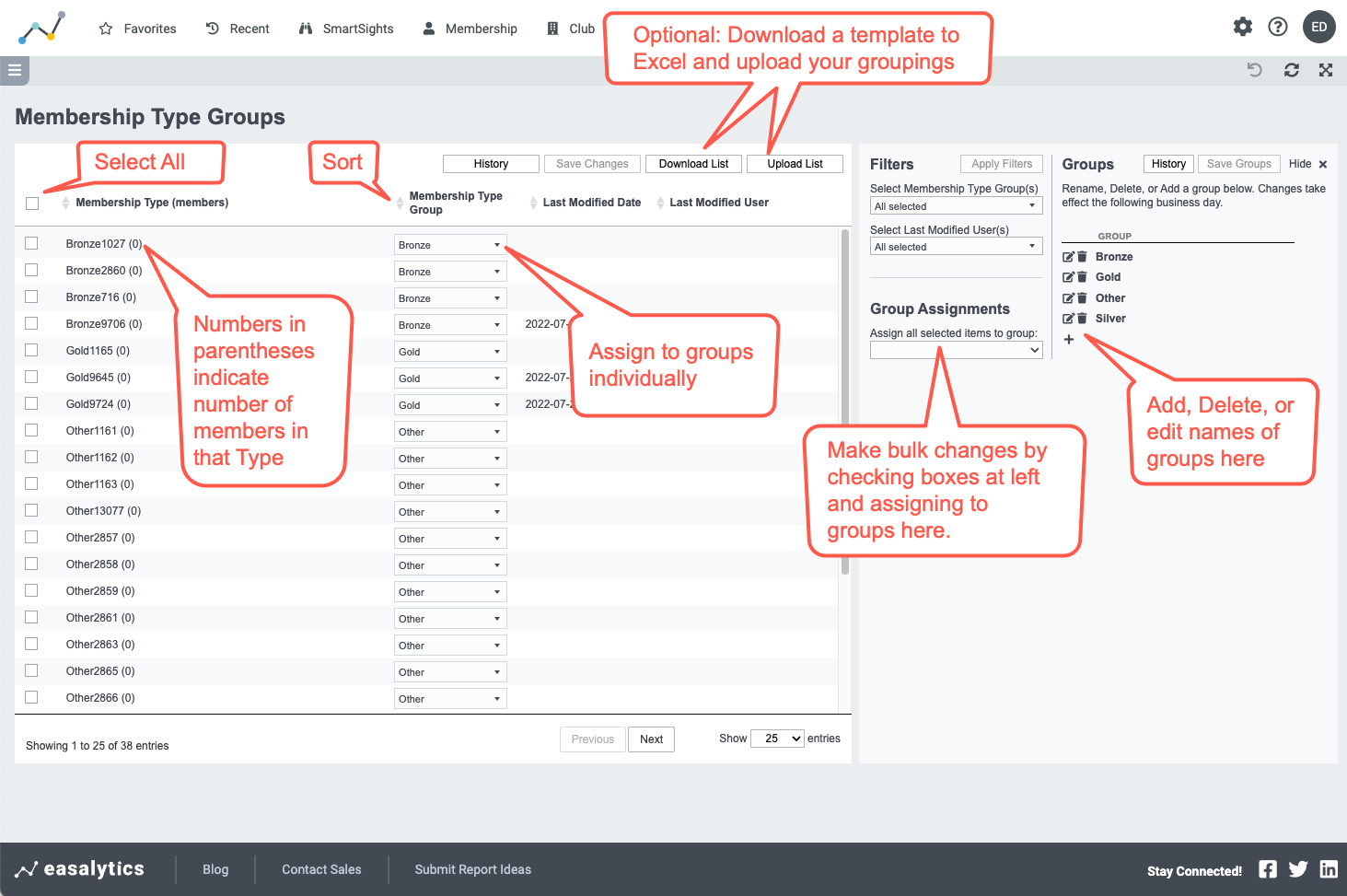Delete the Gold group using its trash icon
The width and height of the screenshot is (1347, 896).
pos(1082,276)
